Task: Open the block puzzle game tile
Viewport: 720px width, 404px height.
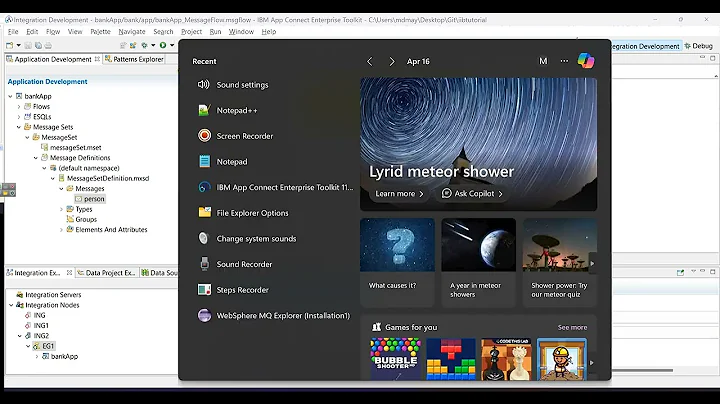Action: [451, 359]
